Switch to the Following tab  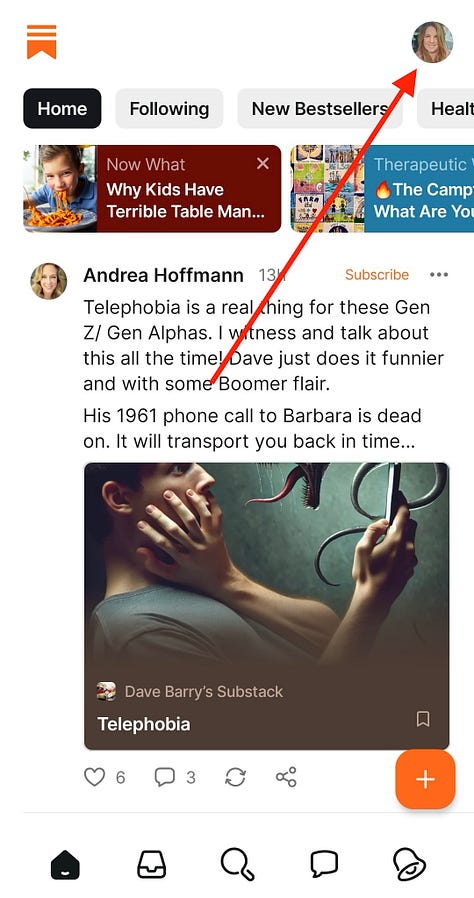coord(169,108)
